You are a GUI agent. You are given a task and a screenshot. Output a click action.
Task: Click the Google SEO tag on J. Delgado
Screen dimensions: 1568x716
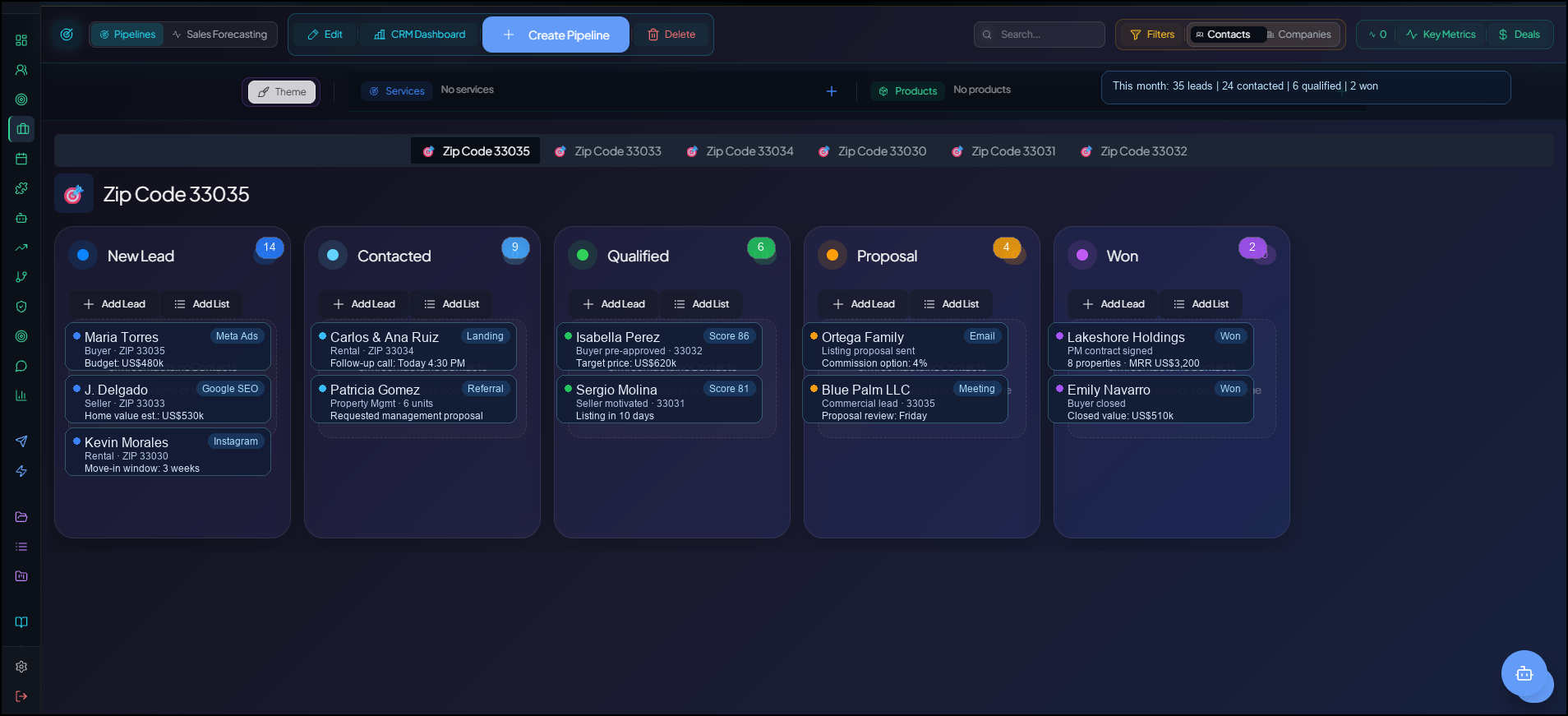point(230,389)
